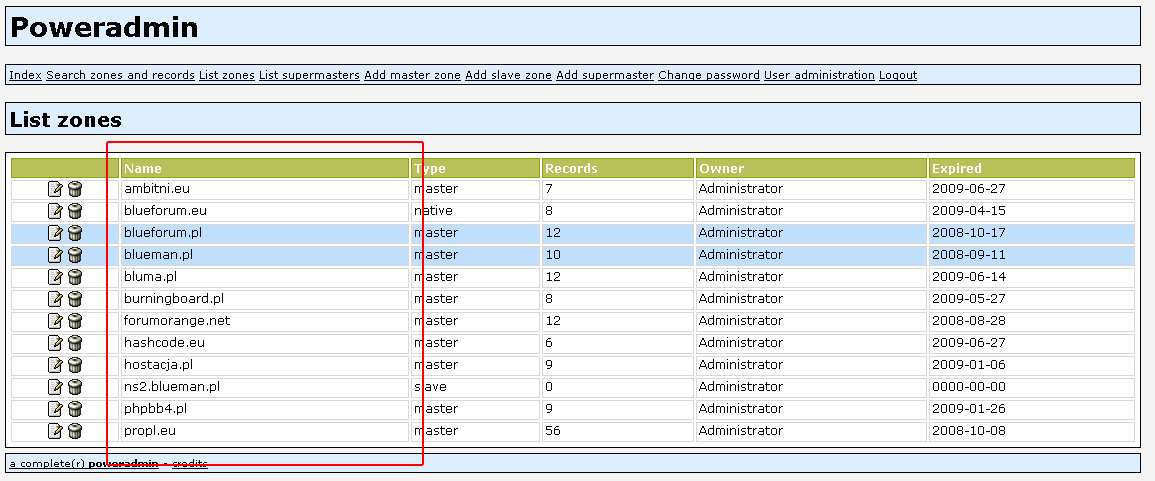The width and height of the screenshot is (1155, 481).
Task: Edit the forumorange.net zone
Action: pyautogui.click(x=55, y=321)
